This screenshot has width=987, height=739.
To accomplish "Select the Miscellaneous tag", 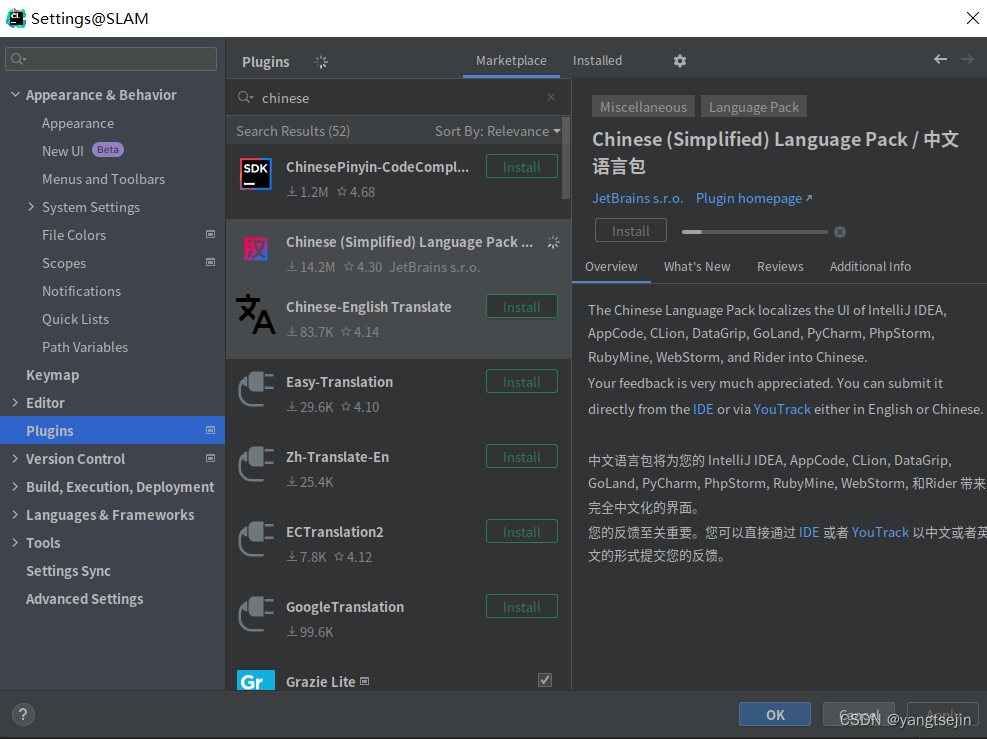I will click(643, 107).
